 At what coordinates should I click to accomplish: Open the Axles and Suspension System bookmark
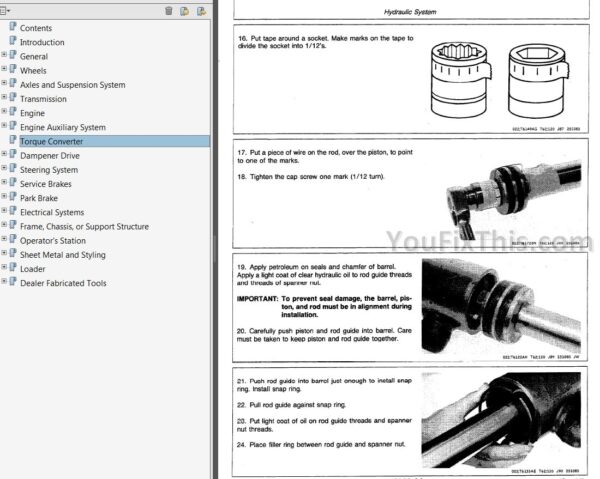pos(73,85)
